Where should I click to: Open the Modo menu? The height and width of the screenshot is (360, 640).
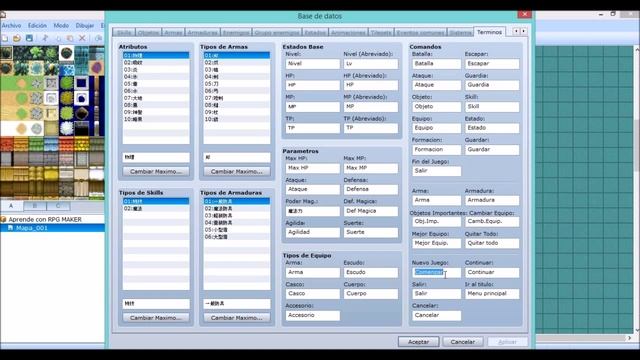(x=61, y=25)
